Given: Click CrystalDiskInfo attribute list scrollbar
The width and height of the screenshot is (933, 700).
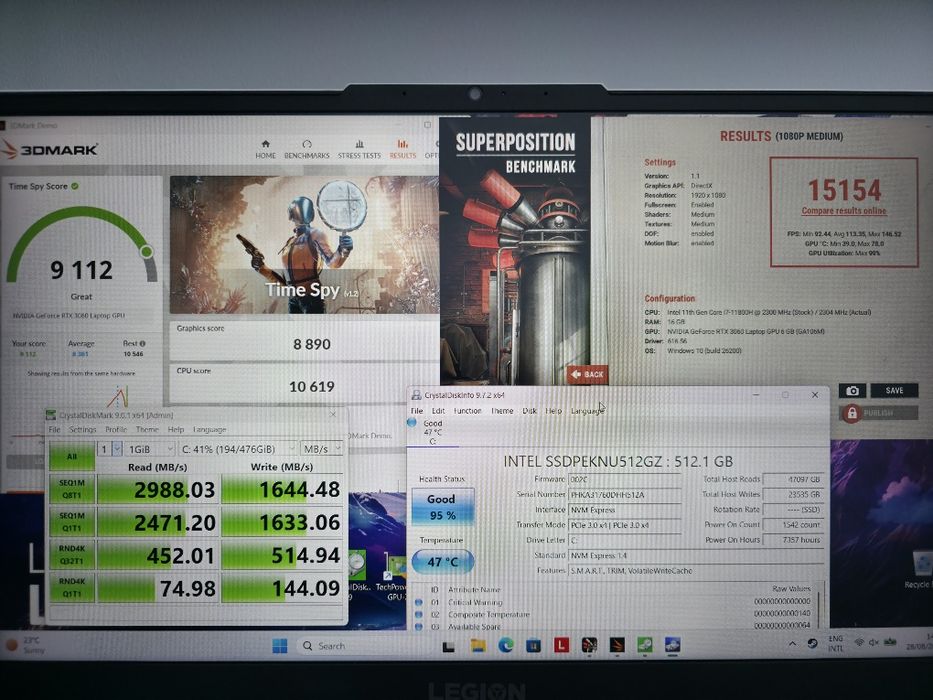Looking at the screenshot, I should click(821, 606).
